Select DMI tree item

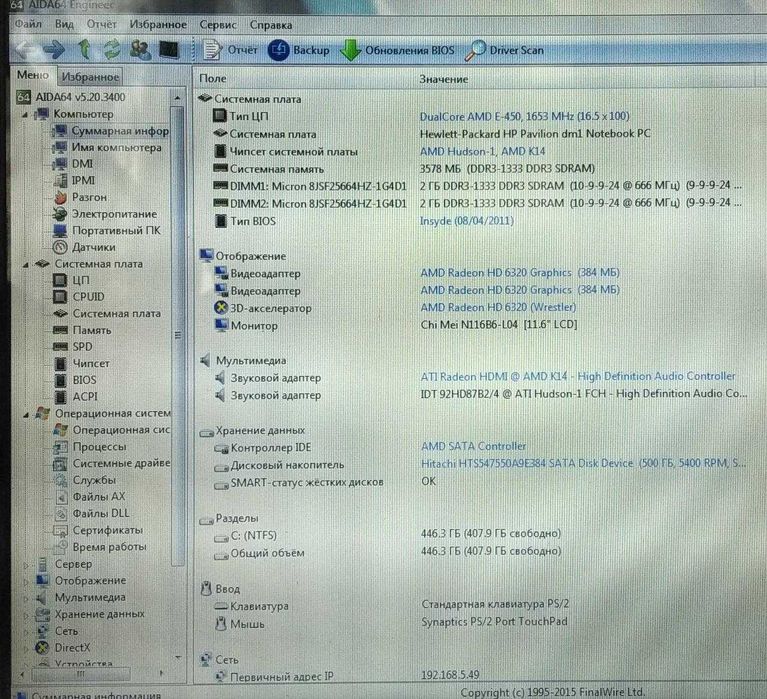point(73,164)
